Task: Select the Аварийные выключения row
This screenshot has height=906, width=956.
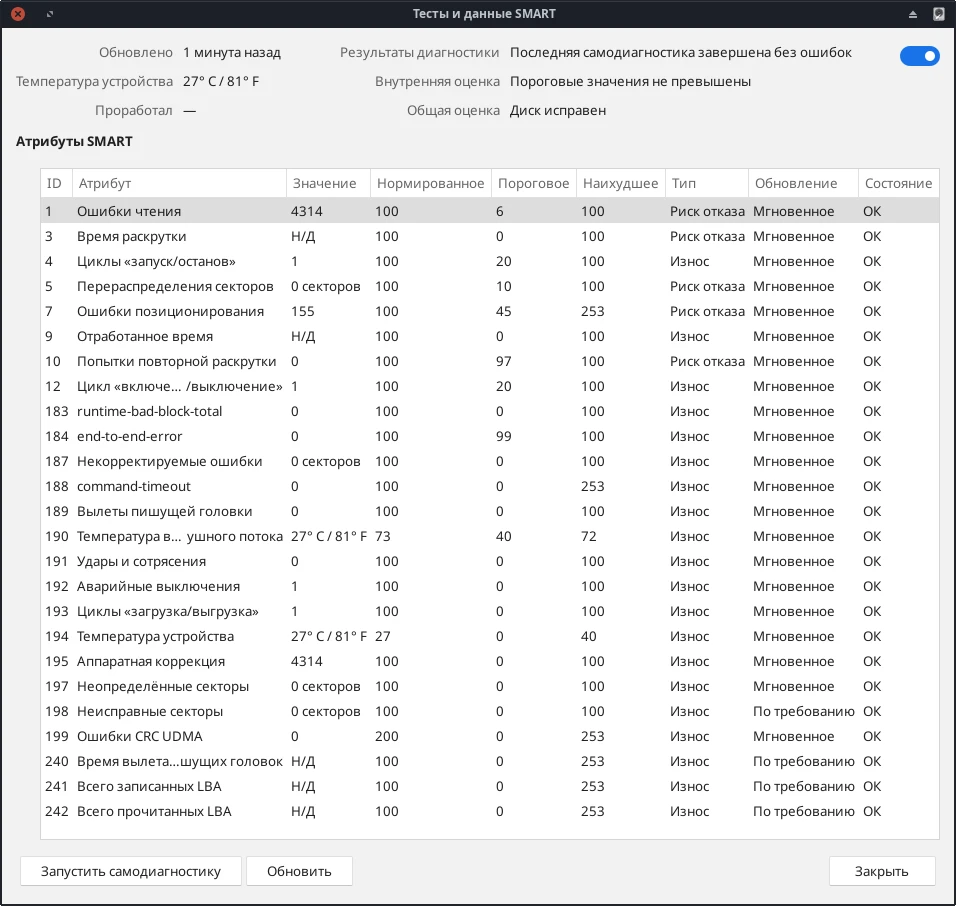Action: tap(490, 586)
